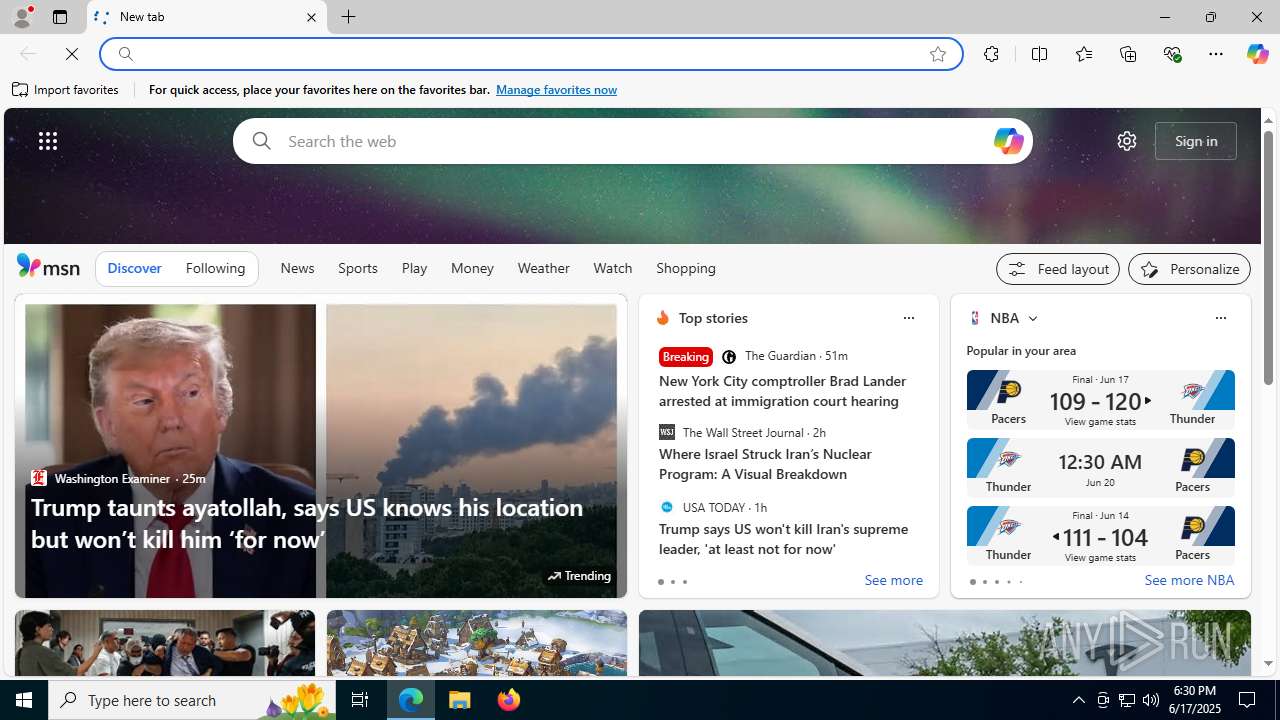
Task: Open Israel Struck Iran's Nuclear Program story
Action: [765, 464]
